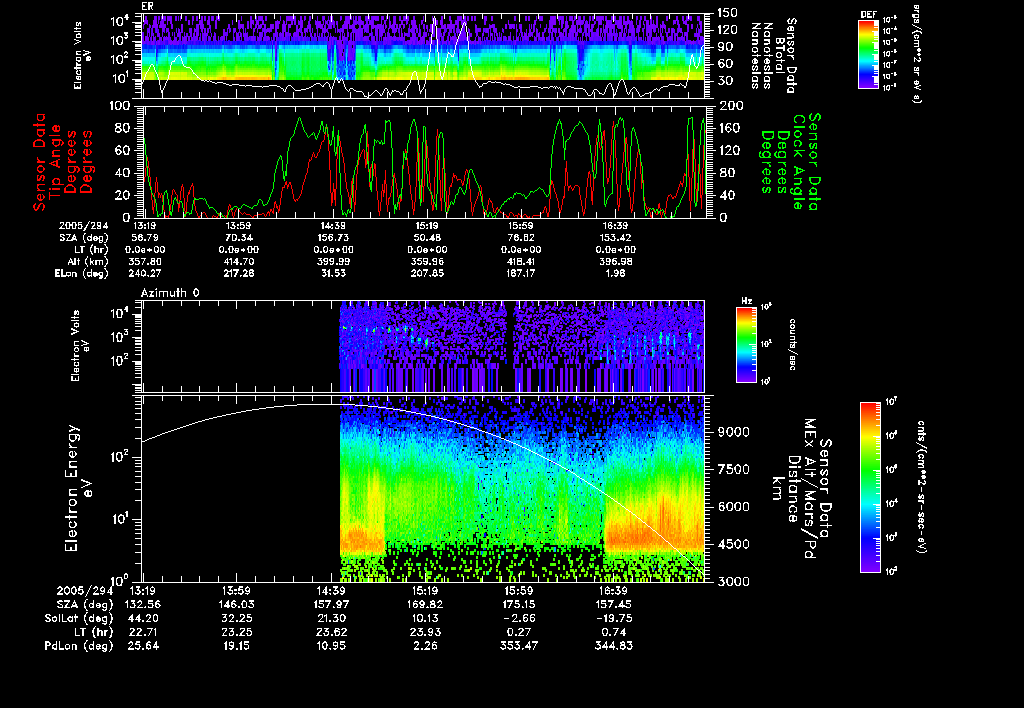This screenshot has height=708, width=1024.
Task: Select SolLat value -19.75
Action: coord(613,618)
